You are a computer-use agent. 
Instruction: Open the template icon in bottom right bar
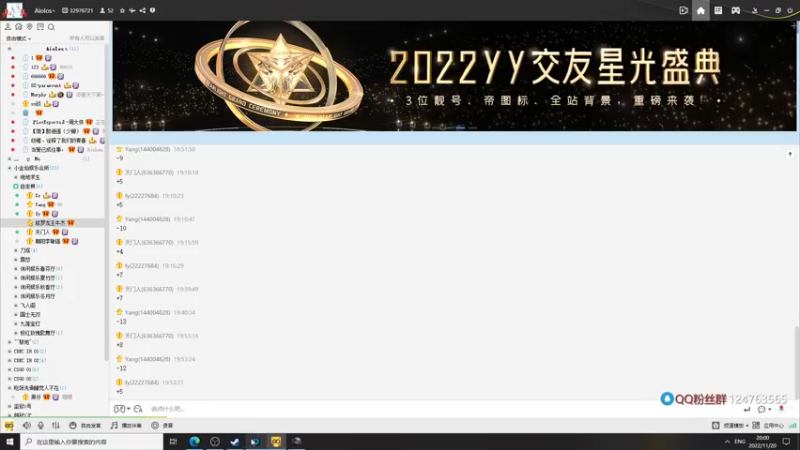pos(716,425)
